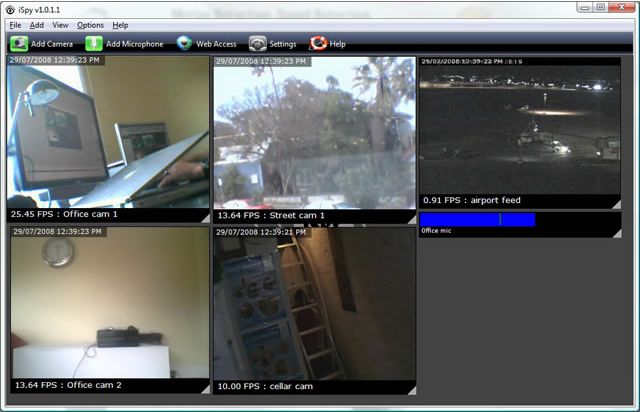This screenshot has height=412, width=640.
Task: Open the Help menu in menu bar
Action: (x=121, y=25)
